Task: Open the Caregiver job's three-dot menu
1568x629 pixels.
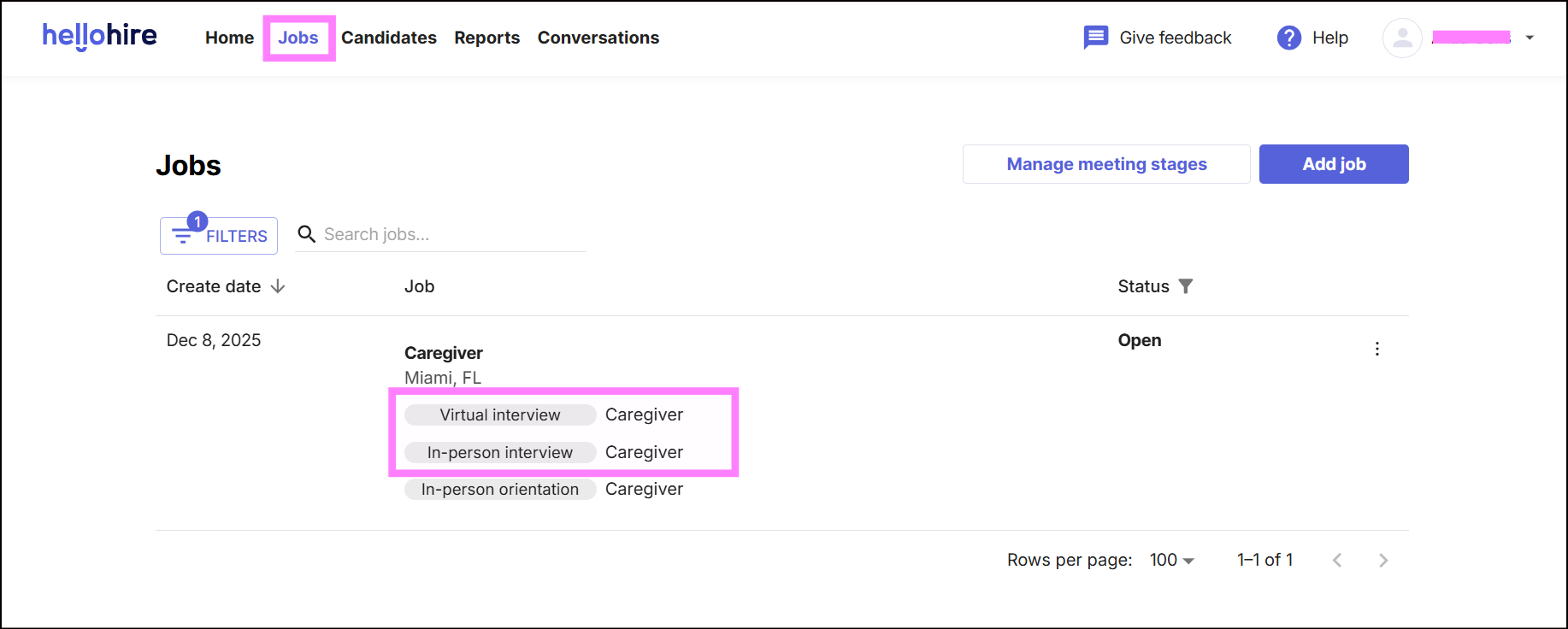Action: pyautogui.click(x=1376, y=349)
